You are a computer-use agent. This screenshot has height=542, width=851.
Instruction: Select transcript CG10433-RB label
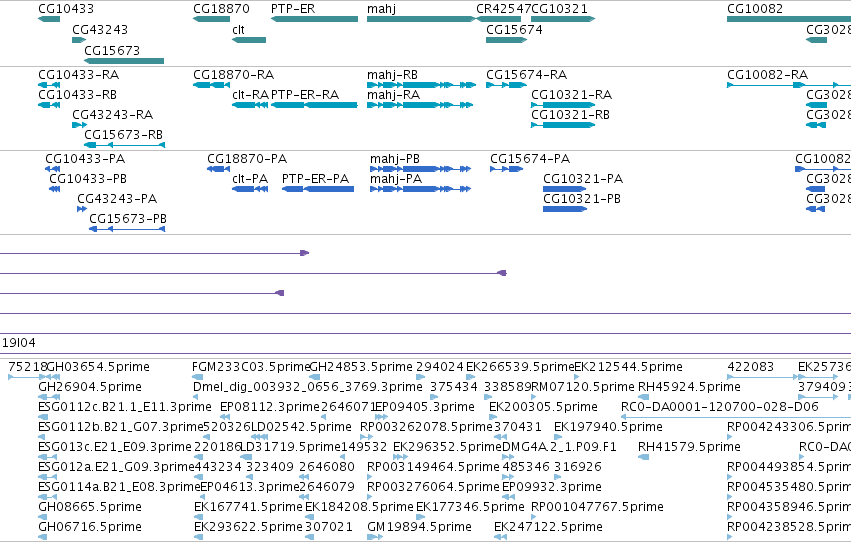[x=78, y=94]
